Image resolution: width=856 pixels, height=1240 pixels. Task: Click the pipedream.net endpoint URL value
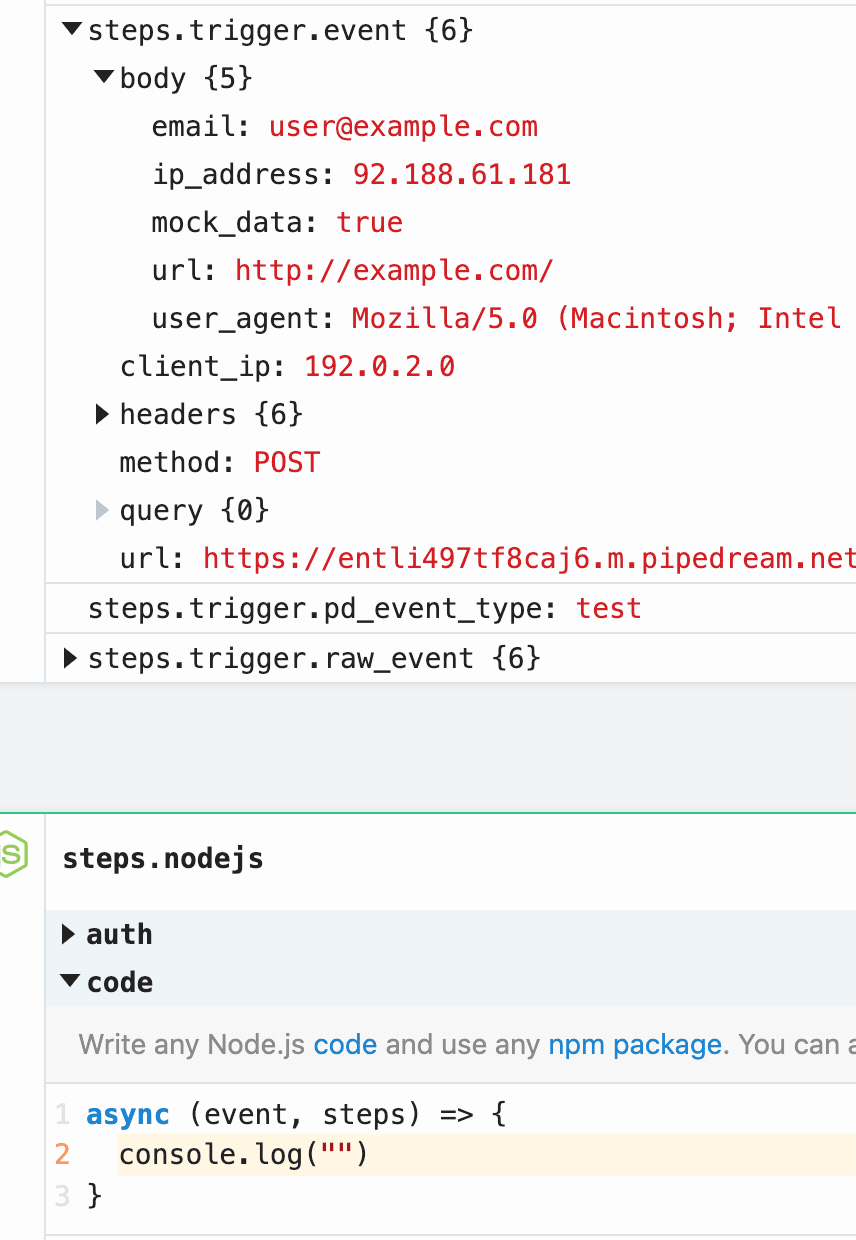(528, 558)
